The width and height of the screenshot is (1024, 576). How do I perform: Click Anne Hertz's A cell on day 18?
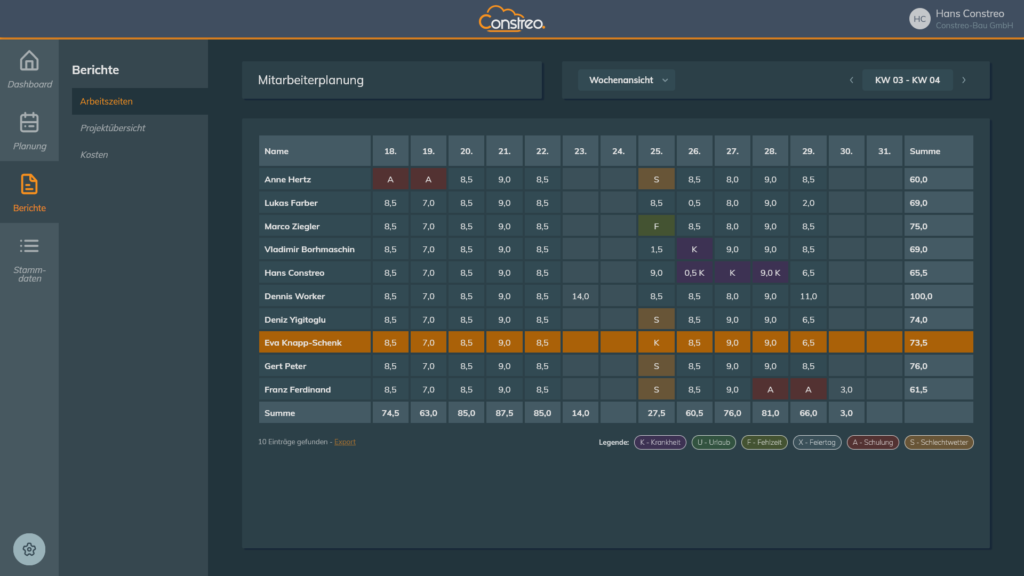pyautogui.click(x=391, y=180)
